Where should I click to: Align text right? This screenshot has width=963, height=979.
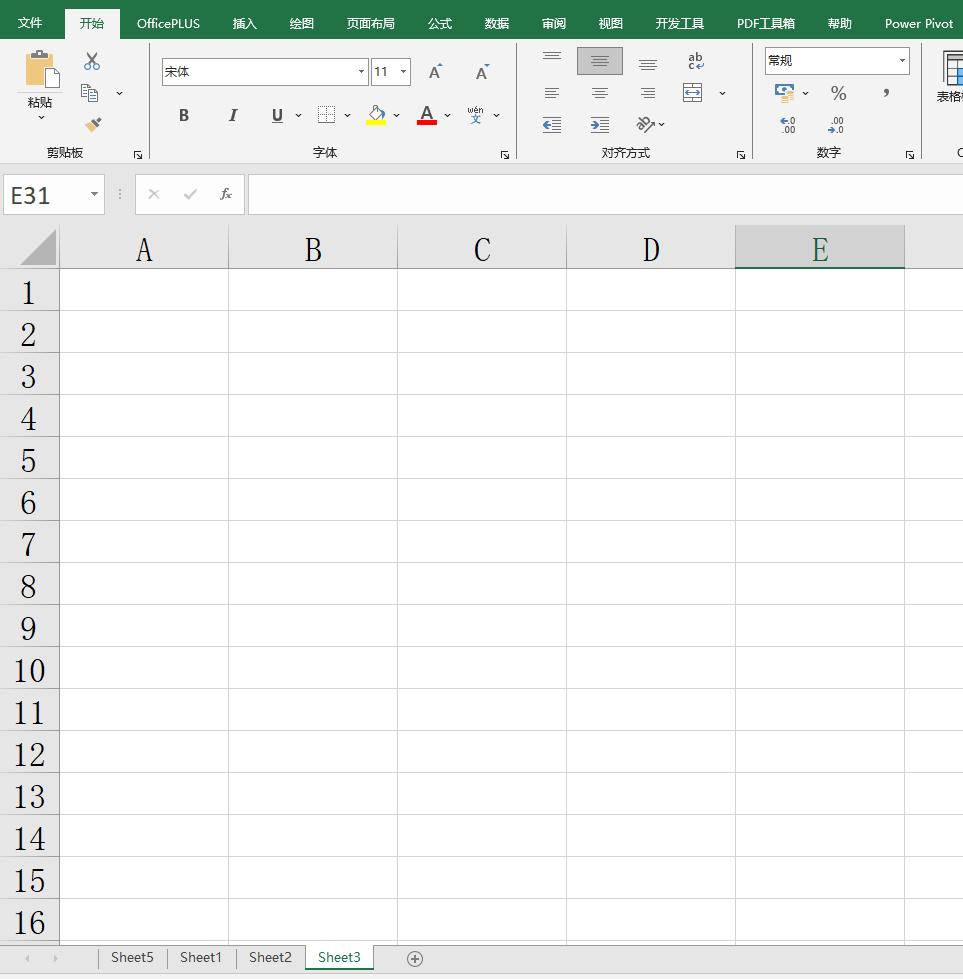click(x=648, y=93)
